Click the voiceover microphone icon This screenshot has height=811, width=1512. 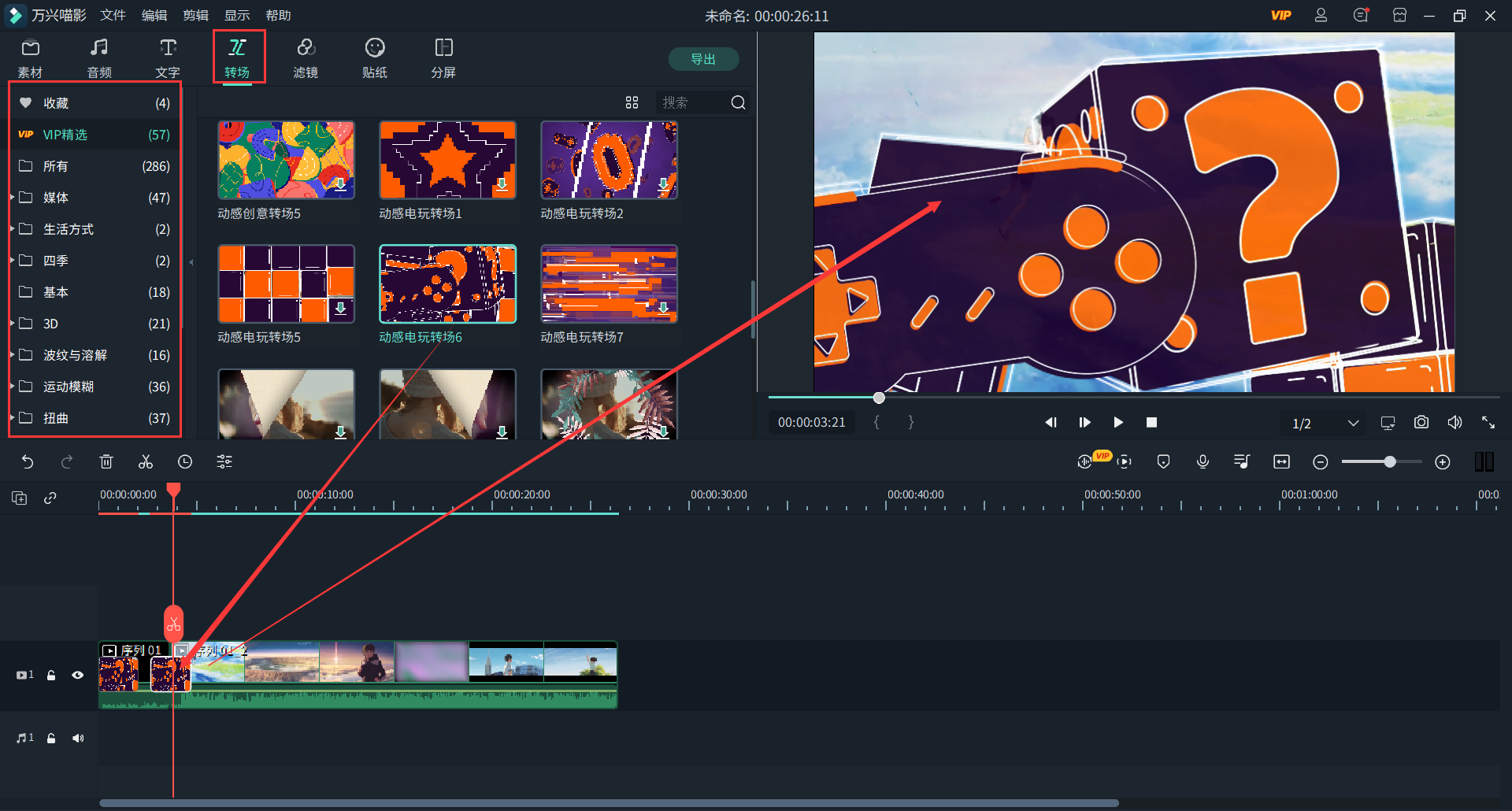1203,462
